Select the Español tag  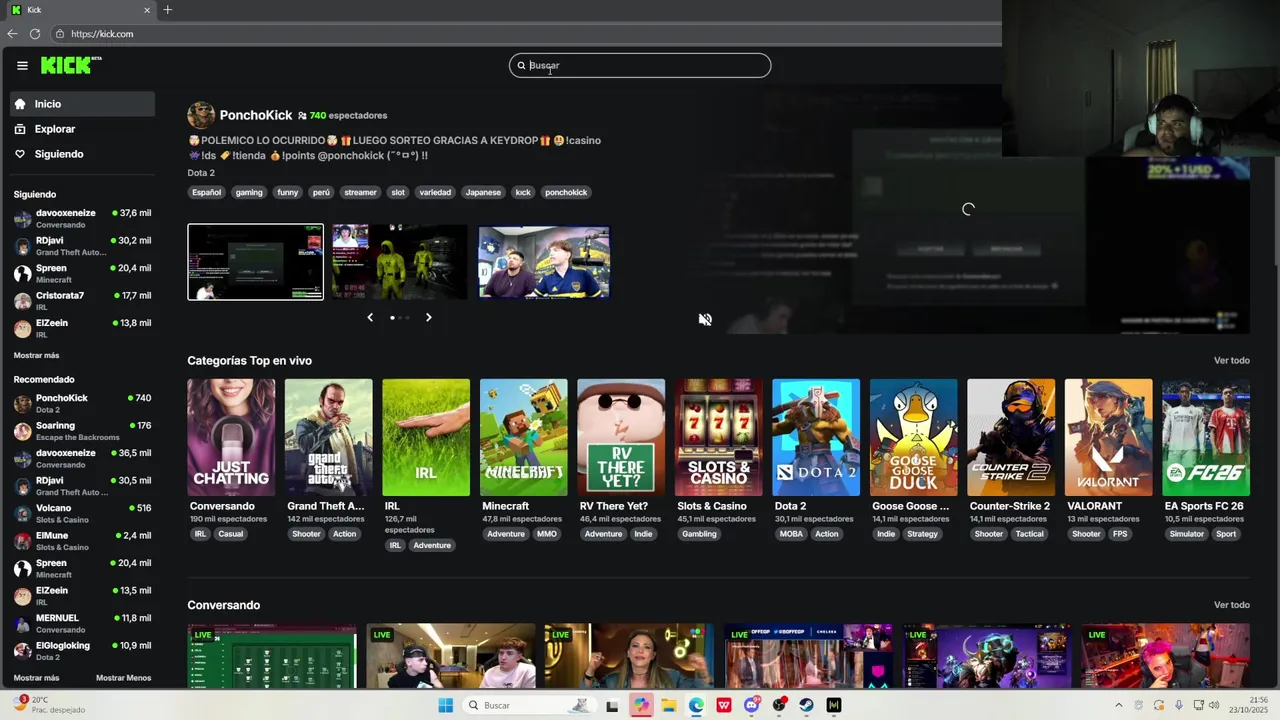207,192
